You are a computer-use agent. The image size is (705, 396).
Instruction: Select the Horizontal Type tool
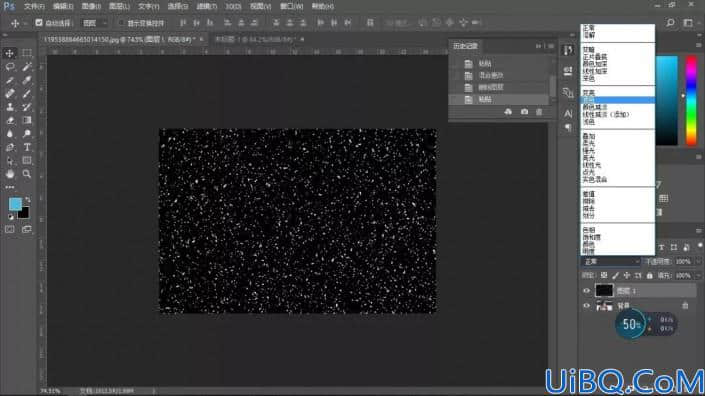(x=27, y=147)
